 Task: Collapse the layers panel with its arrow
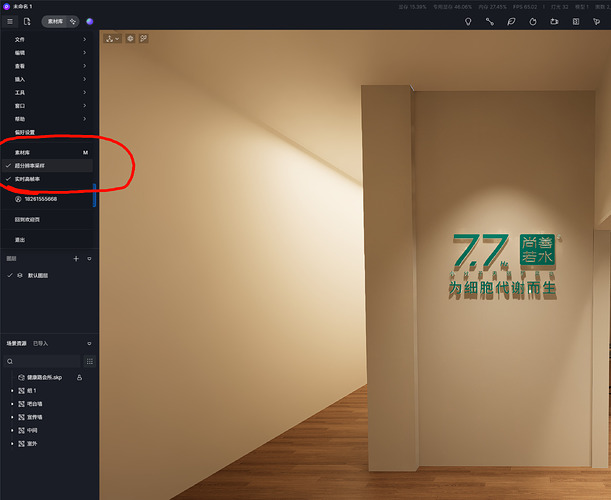[89, 258]
